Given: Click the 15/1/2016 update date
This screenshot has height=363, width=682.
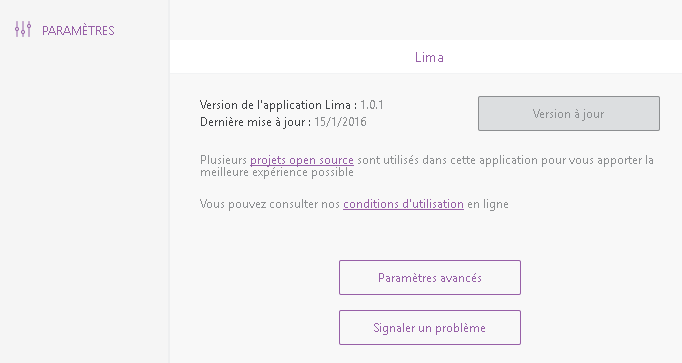Looking at the screenshot, I should 340,122.
